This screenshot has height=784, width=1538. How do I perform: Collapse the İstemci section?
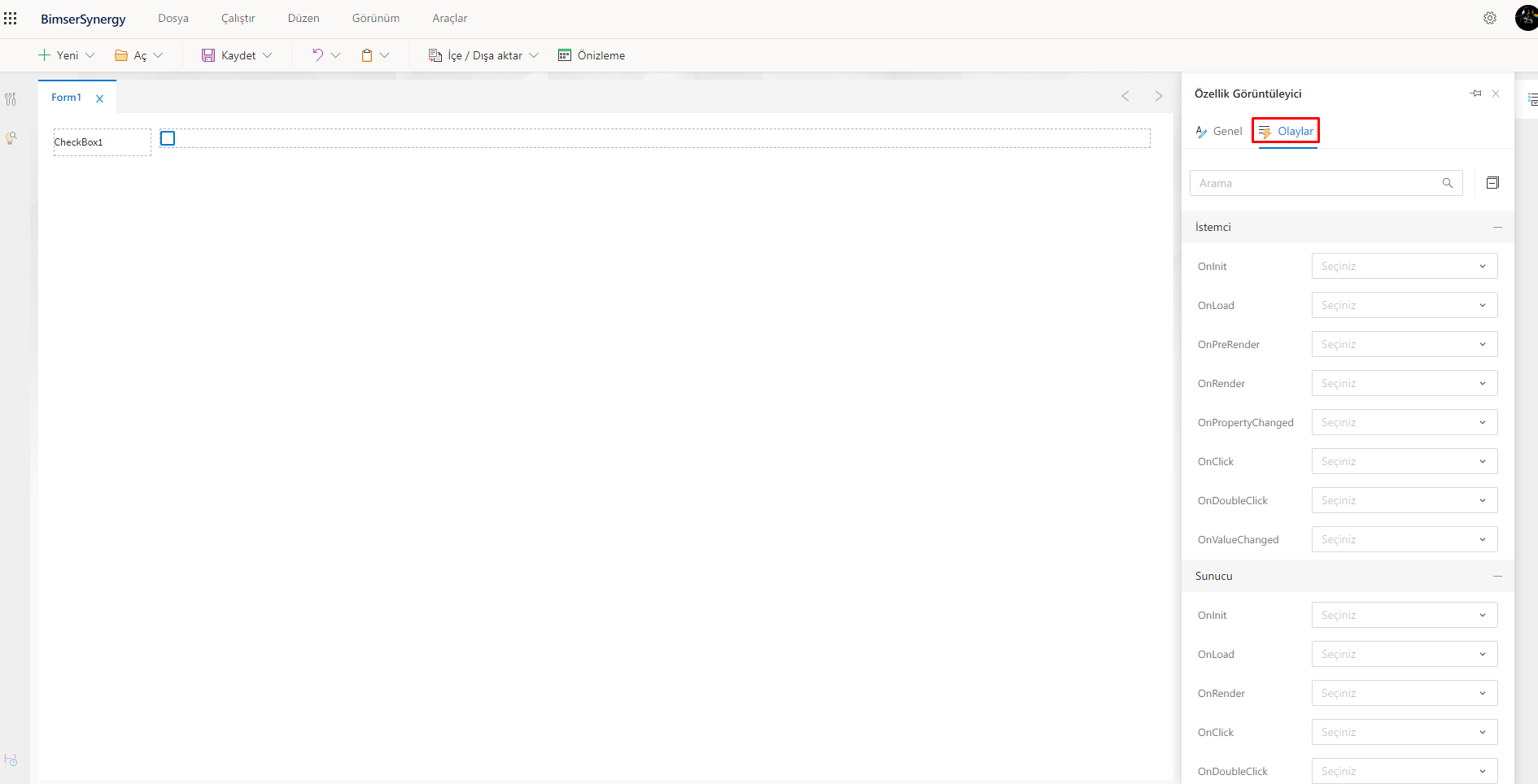pos(1497,227)
